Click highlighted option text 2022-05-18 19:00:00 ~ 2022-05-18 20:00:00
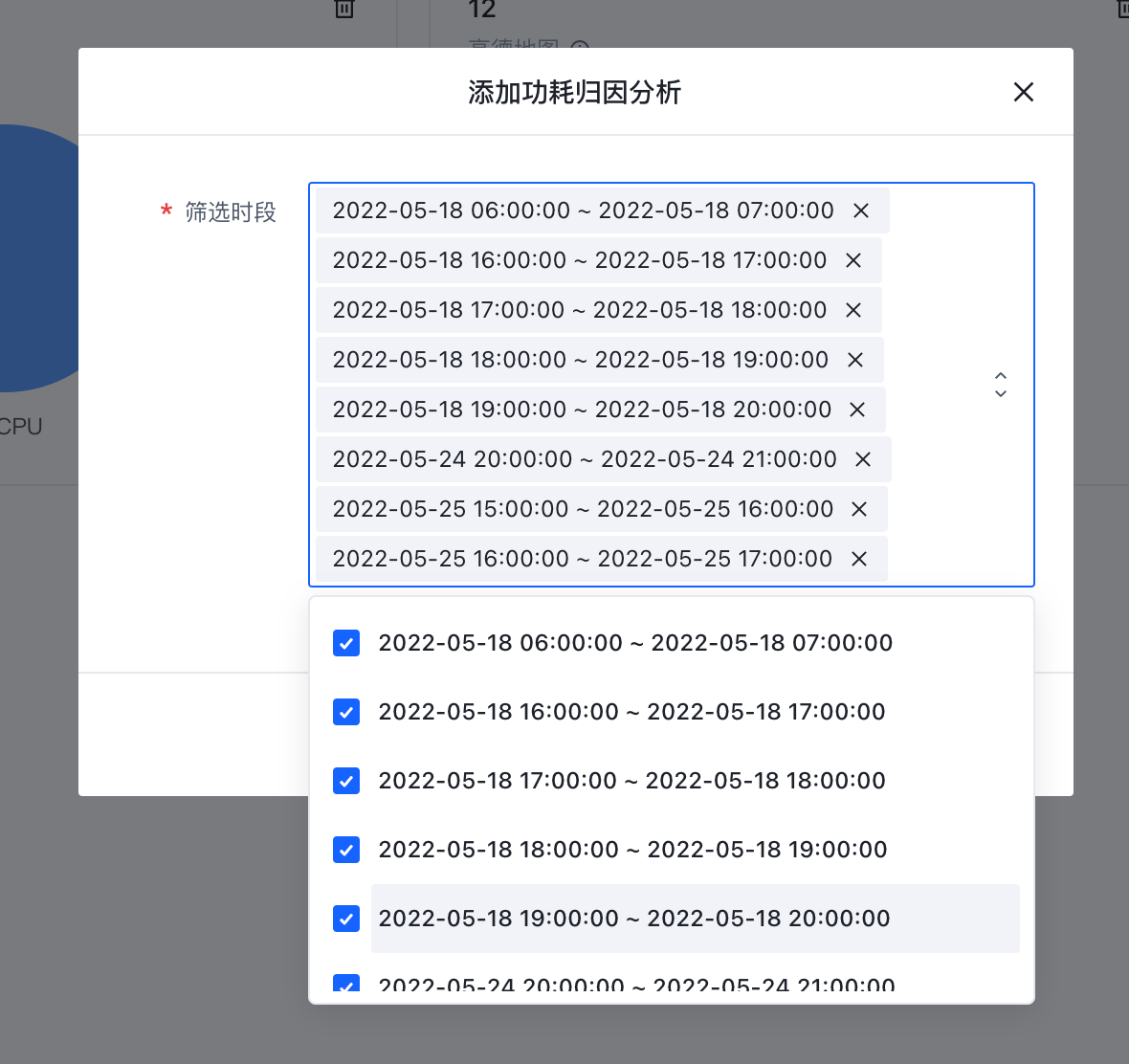Image resolution: width=1129 pixels, height=1064 pixels. [634, 919]
